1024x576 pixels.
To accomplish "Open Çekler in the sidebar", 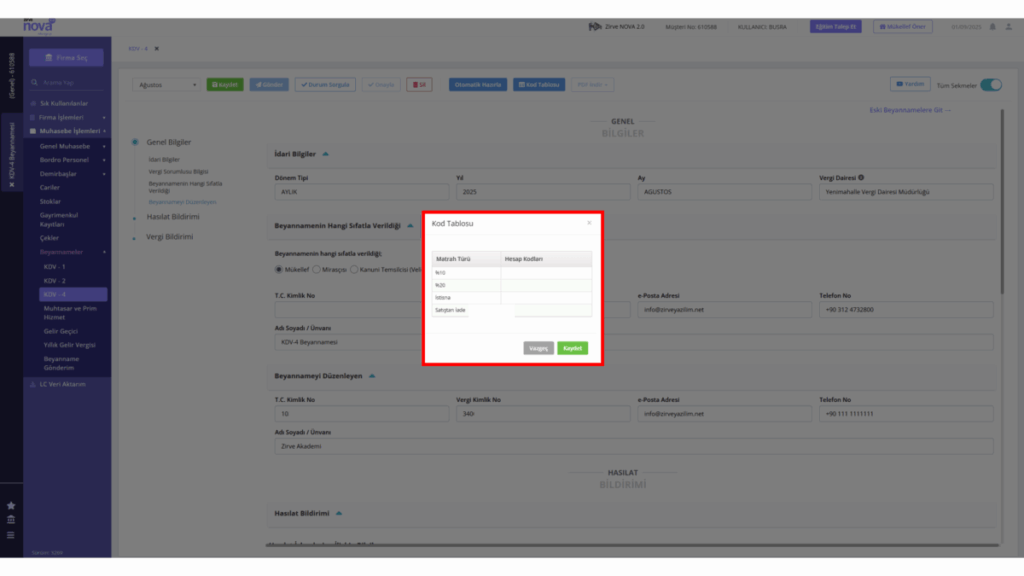I will tap(49, 238).
